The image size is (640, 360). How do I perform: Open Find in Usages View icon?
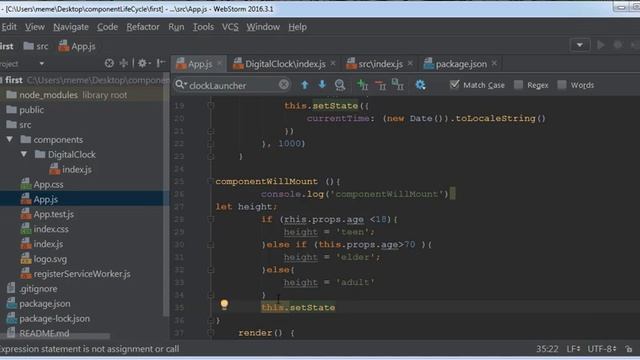coord(340,85)
